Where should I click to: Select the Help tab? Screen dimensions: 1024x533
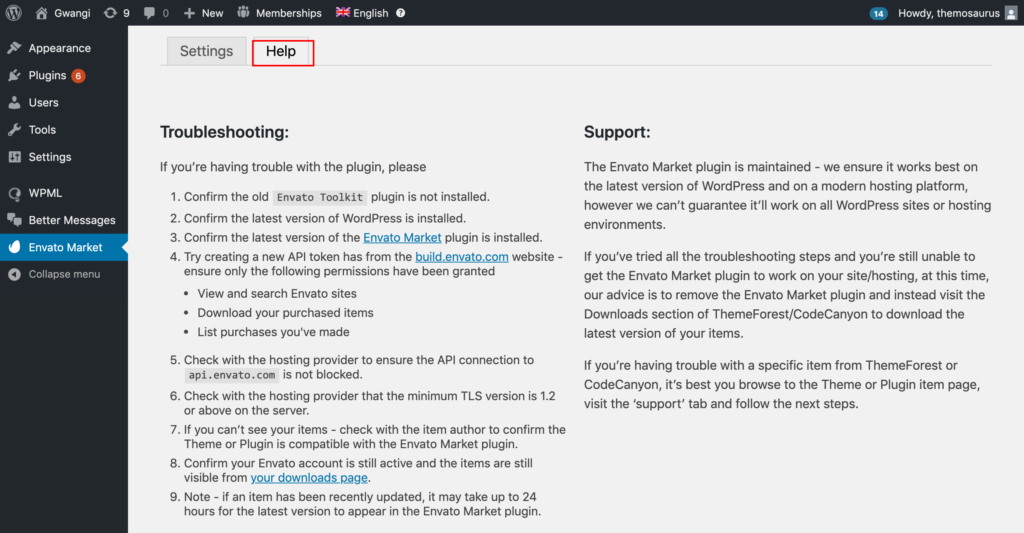281,51
